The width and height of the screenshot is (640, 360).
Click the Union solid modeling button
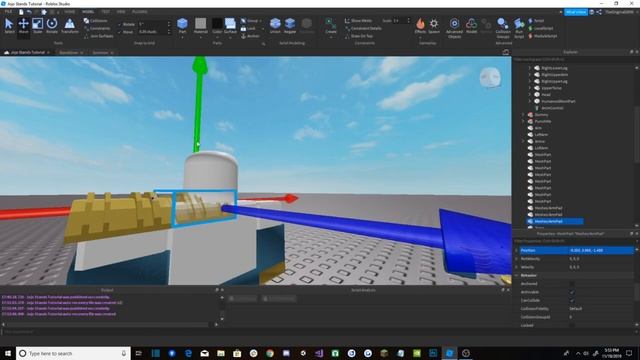pyautogui.click(x=275, y=25)
